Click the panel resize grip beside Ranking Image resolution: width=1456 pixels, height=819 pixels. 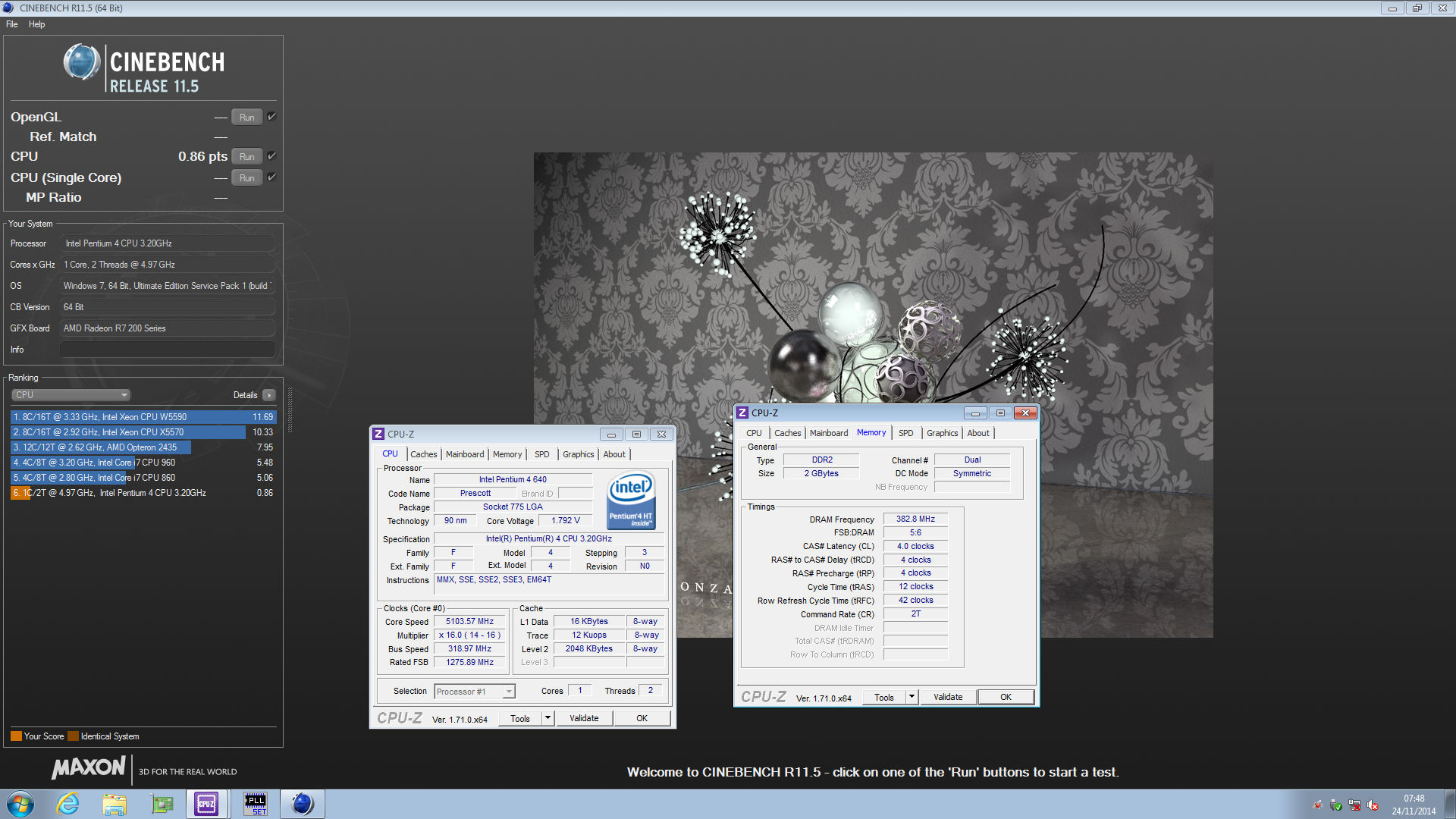click(289, 410)
